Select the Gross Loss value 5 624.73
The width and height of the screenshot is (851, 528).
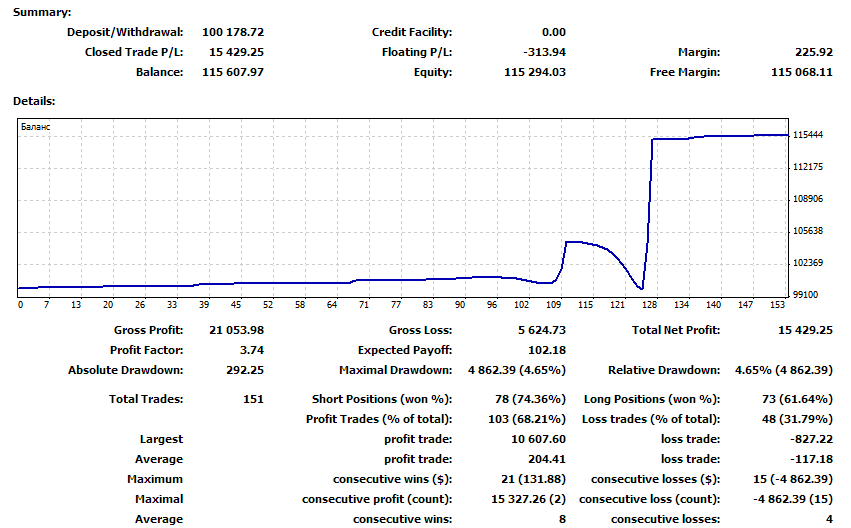542,330
